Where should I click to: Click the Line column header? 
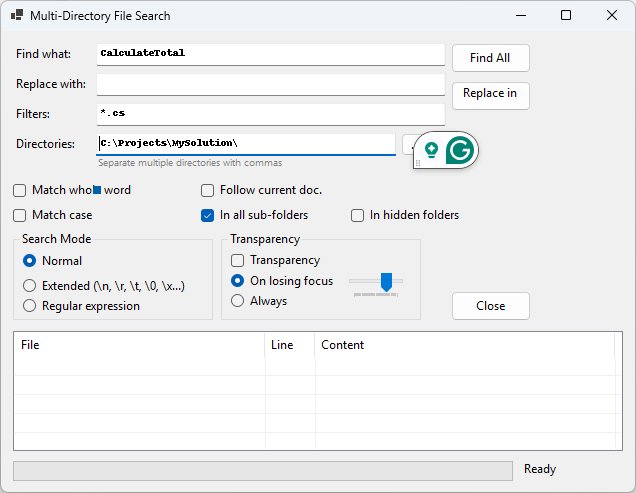290,345
